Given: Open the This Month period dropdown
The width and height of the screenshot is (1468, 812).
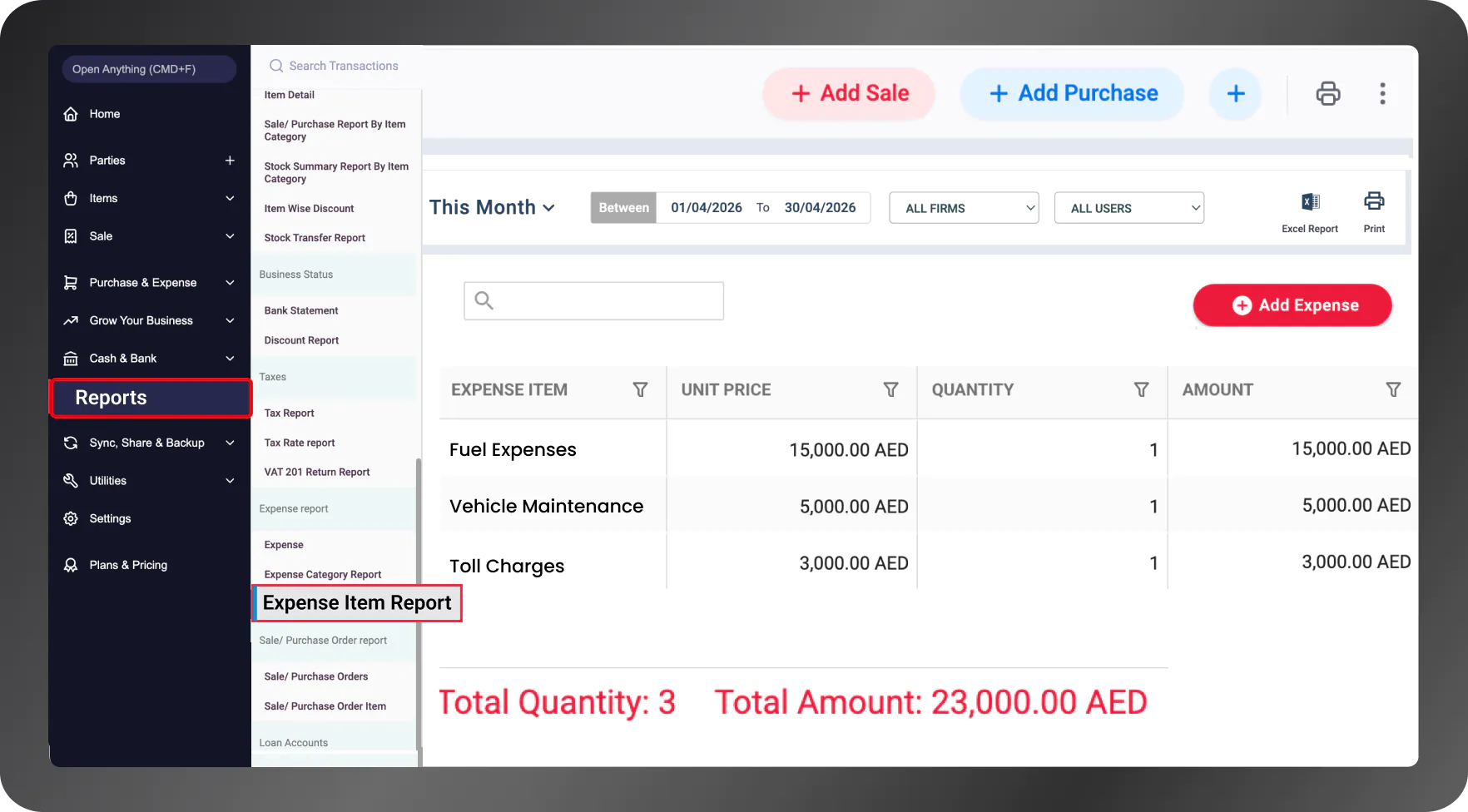Looking at the screenshot, I should pyautogui.click(x=492, y=207).
